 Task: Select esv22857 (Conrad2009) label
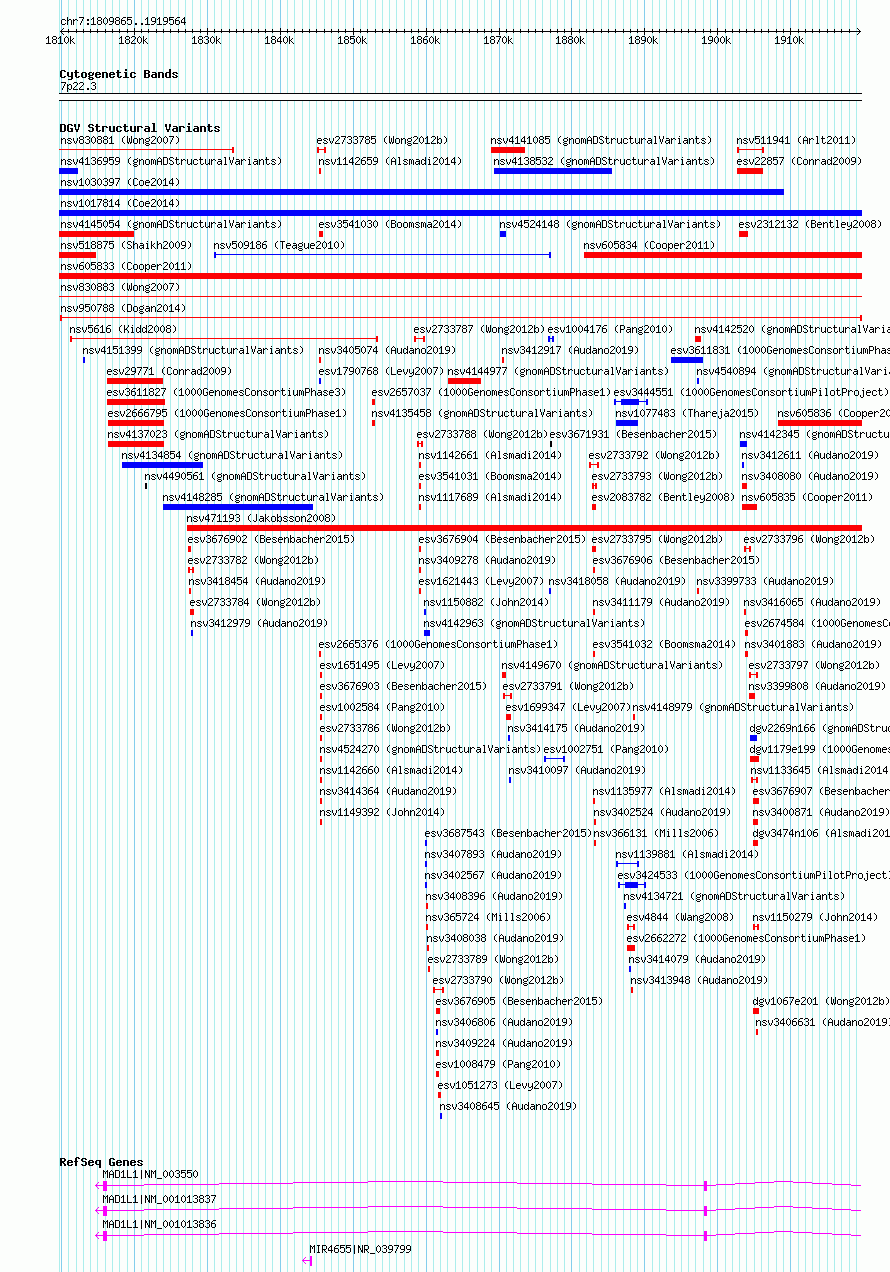coord(799,161)
